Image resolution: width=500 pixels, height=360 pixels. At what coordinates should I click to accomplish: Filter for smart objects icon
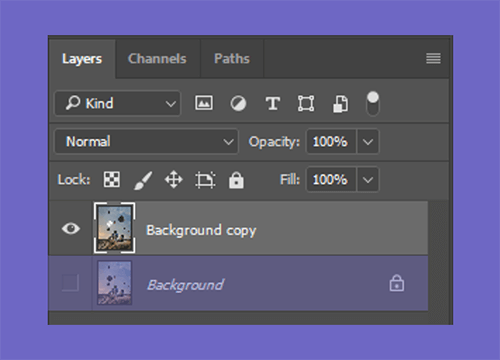pos(341,104)
